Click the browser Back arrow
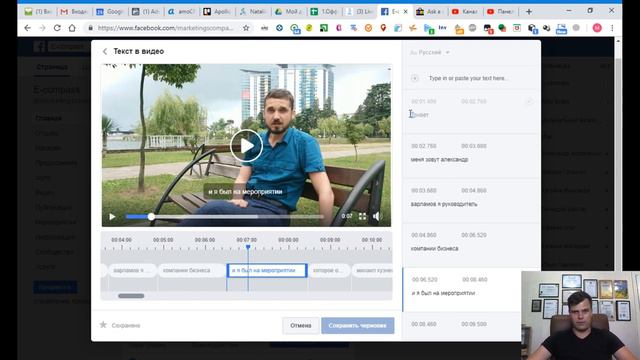640x360 pixels. (27, 28)
